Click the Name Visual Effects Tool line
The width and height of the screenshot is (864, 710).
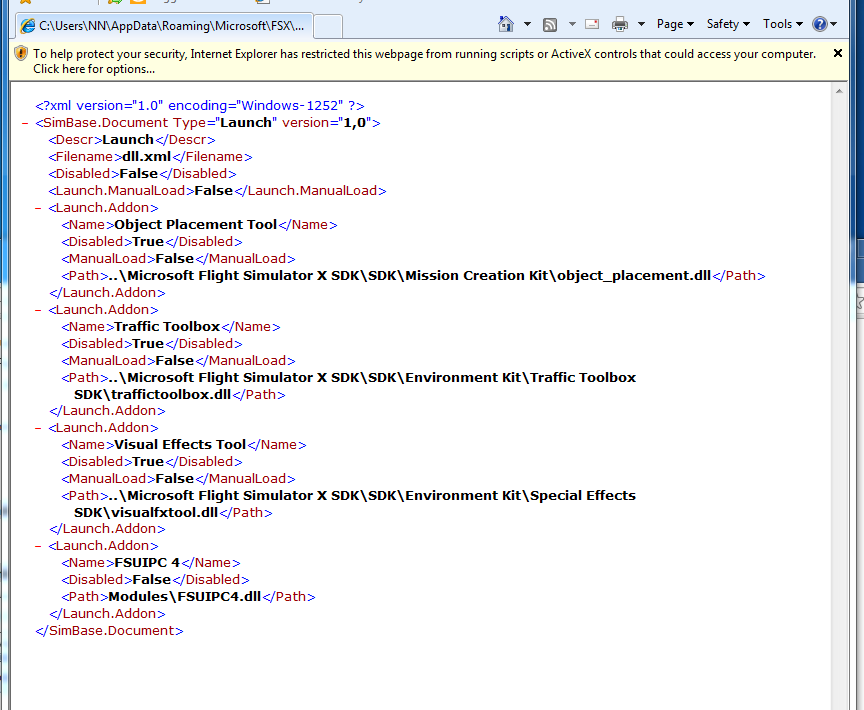[184, 445]
